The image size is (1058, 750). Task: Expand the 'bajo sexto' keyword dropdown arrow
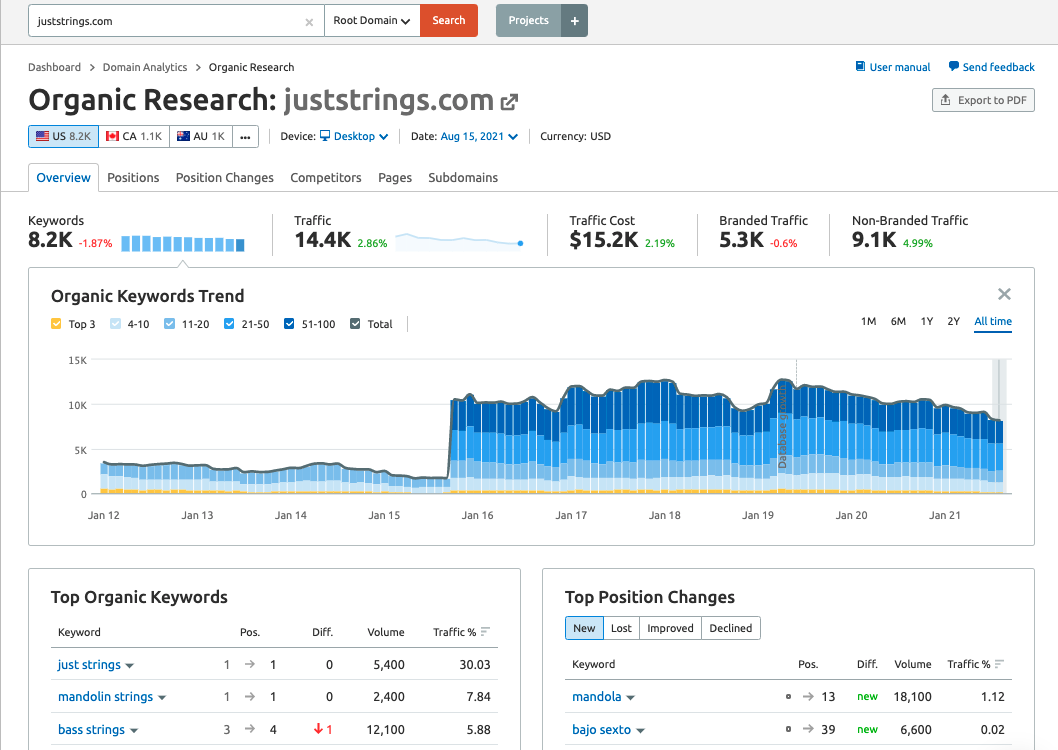(640, 730)
